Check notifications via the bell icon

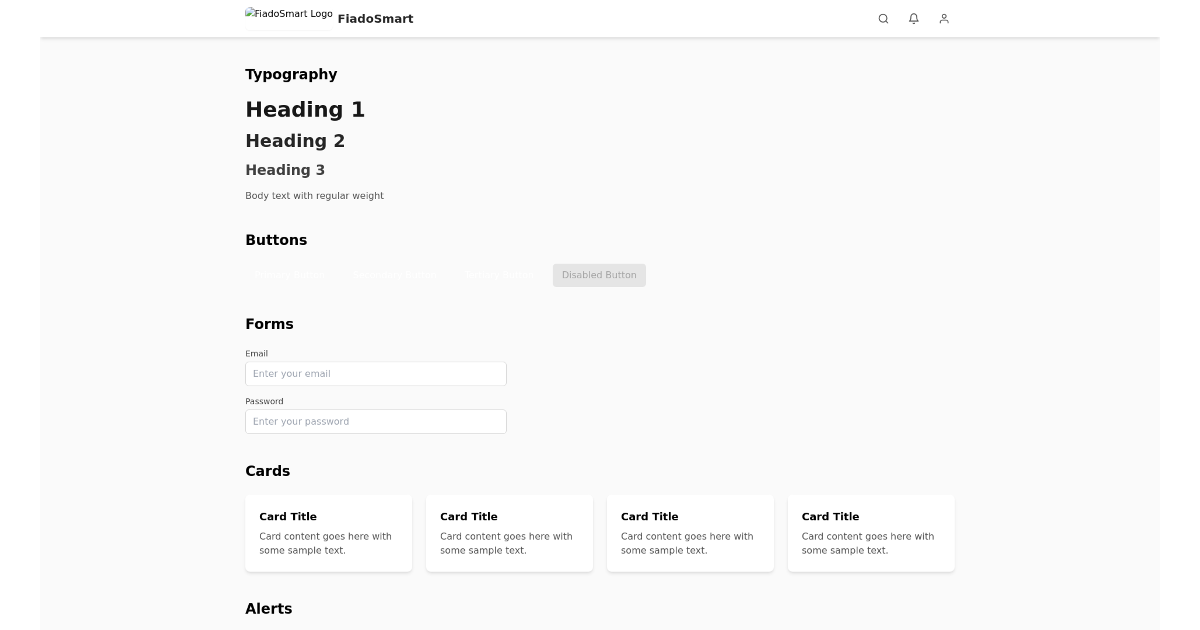[913, 18]
